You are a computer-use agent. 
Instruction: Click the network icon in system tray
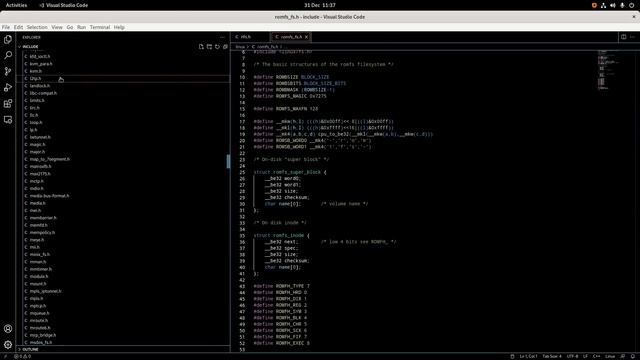[603, 5]
